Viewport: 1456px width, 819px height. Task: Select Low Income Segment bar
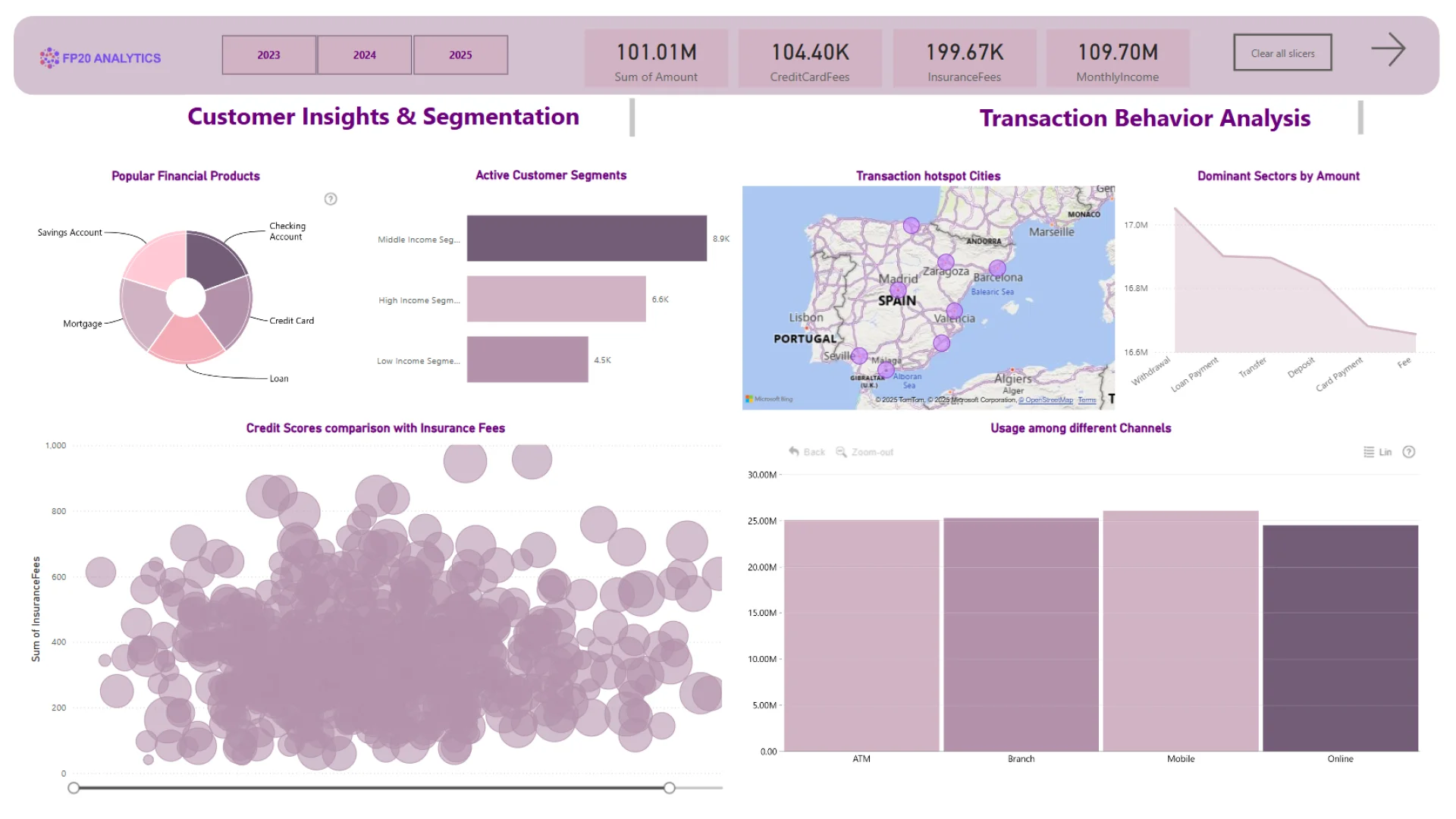pyautogui.click(x=528, y=359)
